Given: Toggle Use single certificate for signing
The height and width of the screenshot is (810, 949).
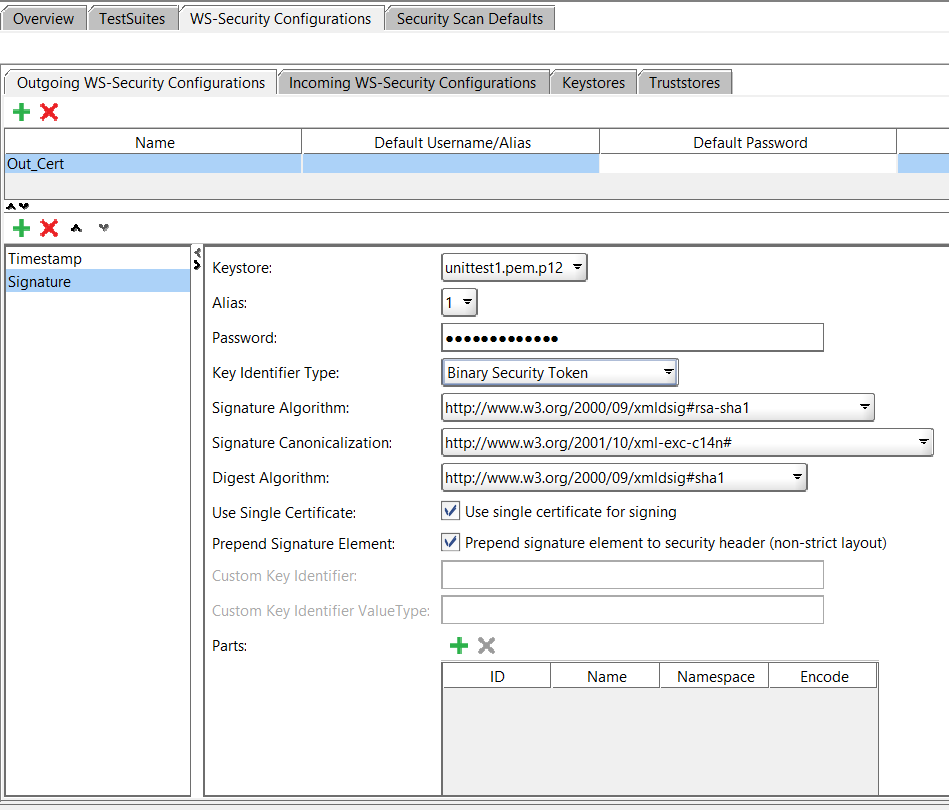Looking at the screenshot, I should point(451,512).
